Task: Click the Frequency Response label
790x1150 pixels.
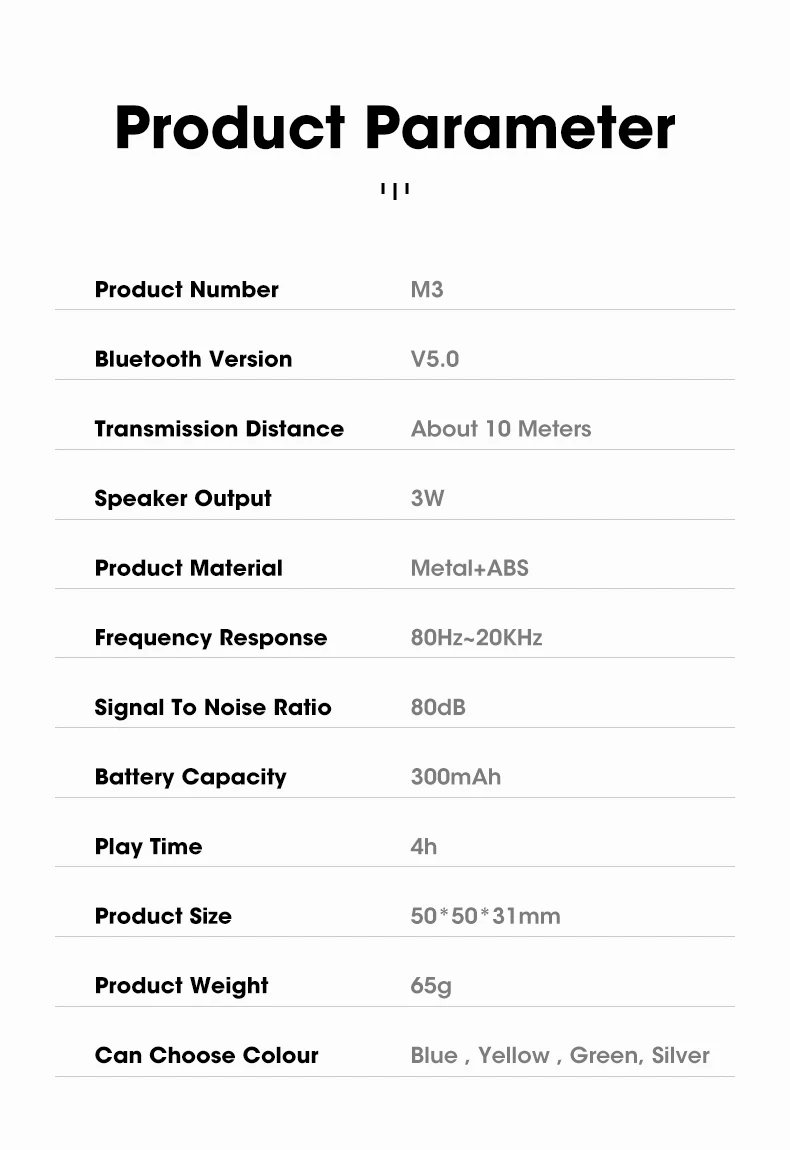Action: tap(210, 638)
